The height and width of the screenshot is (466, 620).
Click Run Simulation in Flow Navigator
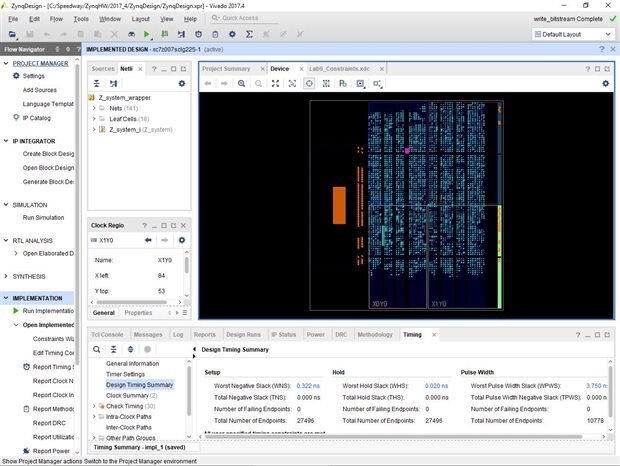click(43, 217)
